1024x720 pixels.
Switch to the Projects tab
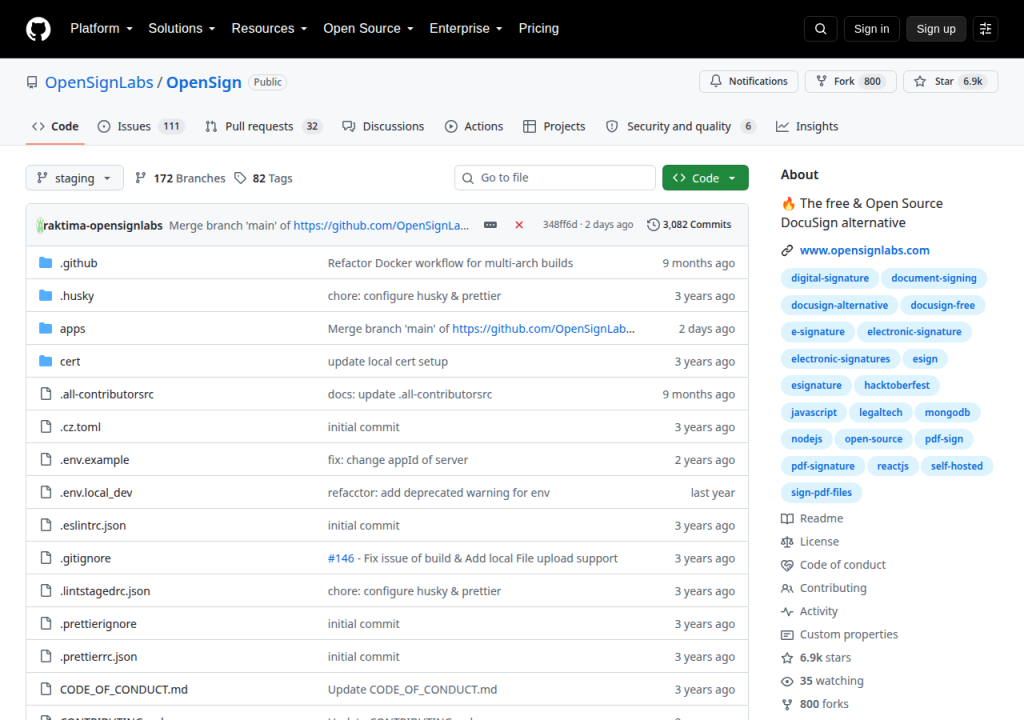554,126
